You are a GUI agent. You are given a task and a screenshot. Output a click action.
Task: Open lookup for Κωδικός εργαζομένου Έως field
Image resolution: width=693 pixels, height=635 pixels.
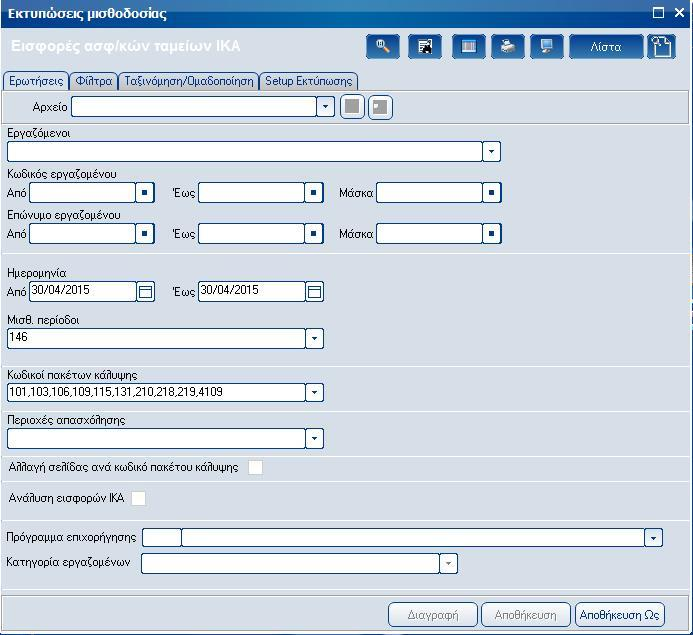[x=314, y=193]
